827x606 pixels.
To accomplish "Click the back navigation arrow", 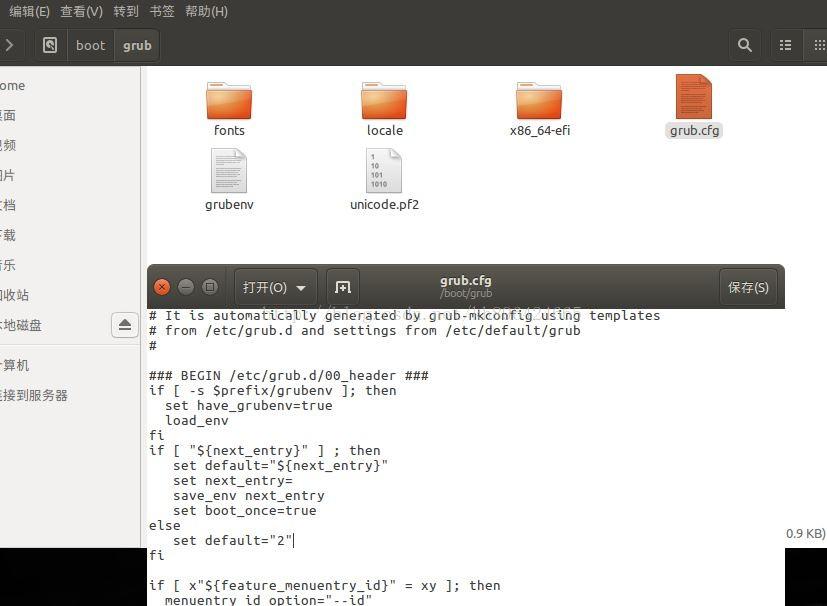I will coord(10,45).
